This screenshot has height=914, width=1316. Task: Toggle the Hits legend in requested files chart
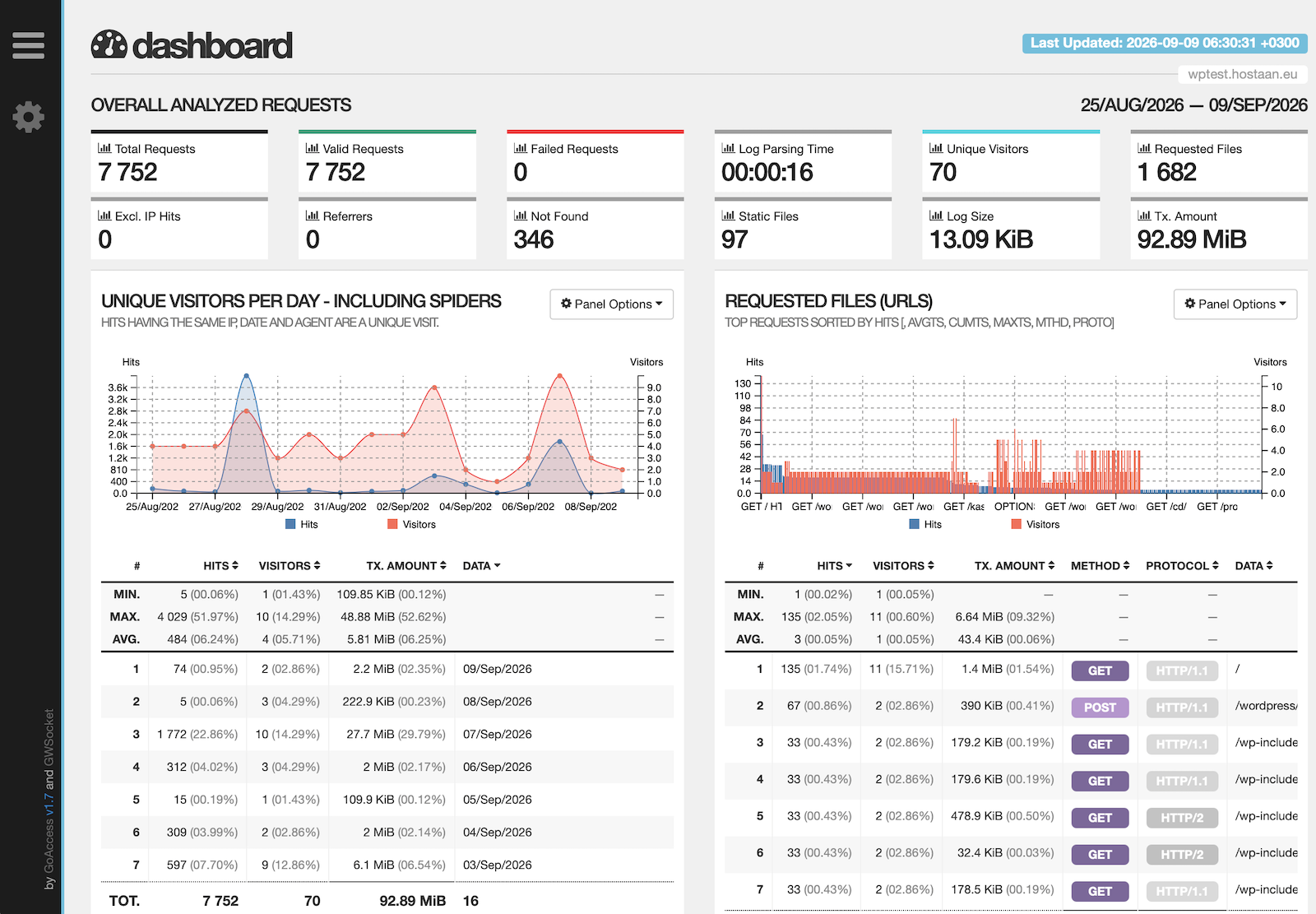925,524
